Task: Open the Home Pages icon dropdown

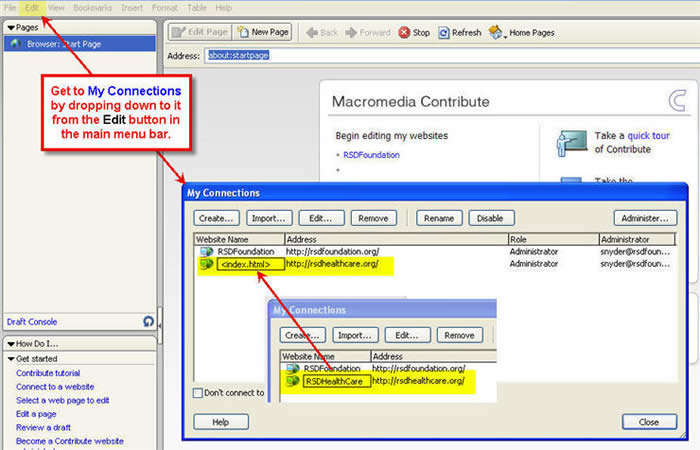Action: click(x=496, y=33)
